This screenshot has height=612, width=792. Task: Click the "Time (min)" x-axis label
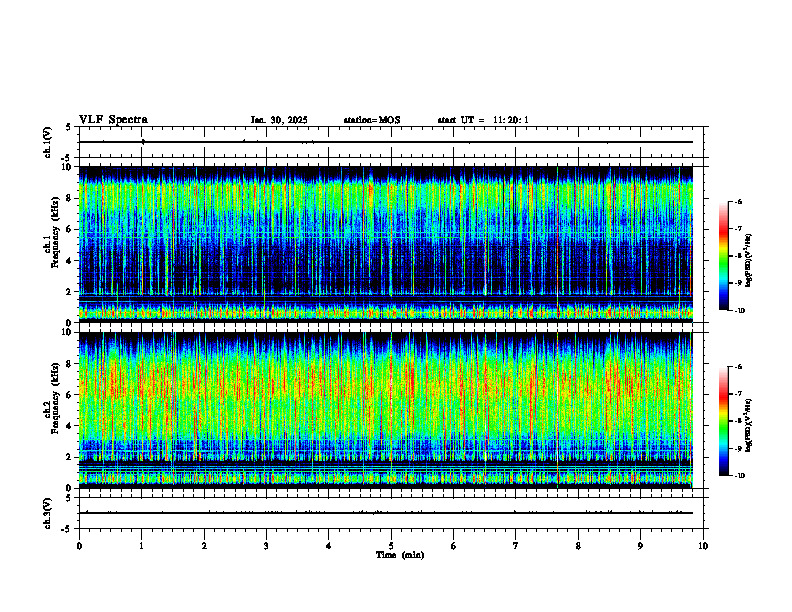coord(400,555)
